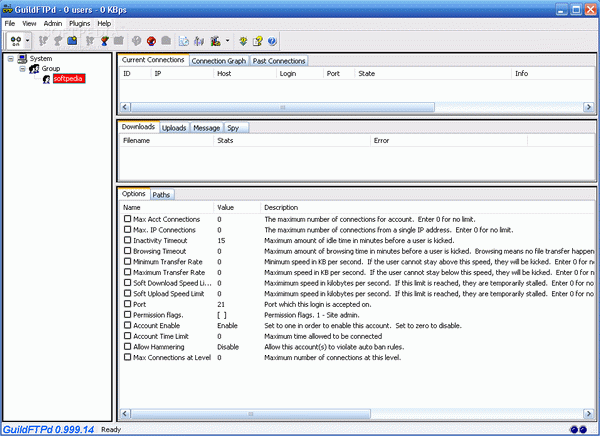Switch to the Message tab

point(207,128)
